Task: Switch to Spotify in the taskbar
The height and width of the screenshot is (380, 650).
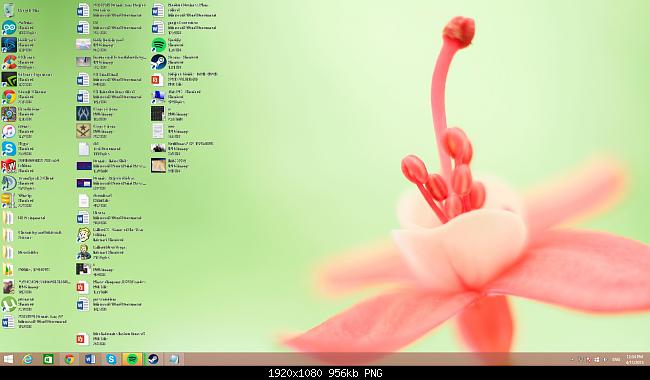Action: click(x=132, y=359)
